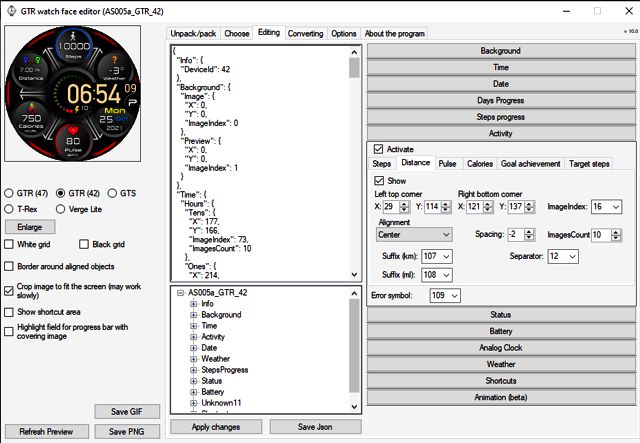Viewport: 640px width, 443px height.
Task: Expand the Steps progress section
Action: (x=501, y=117)
